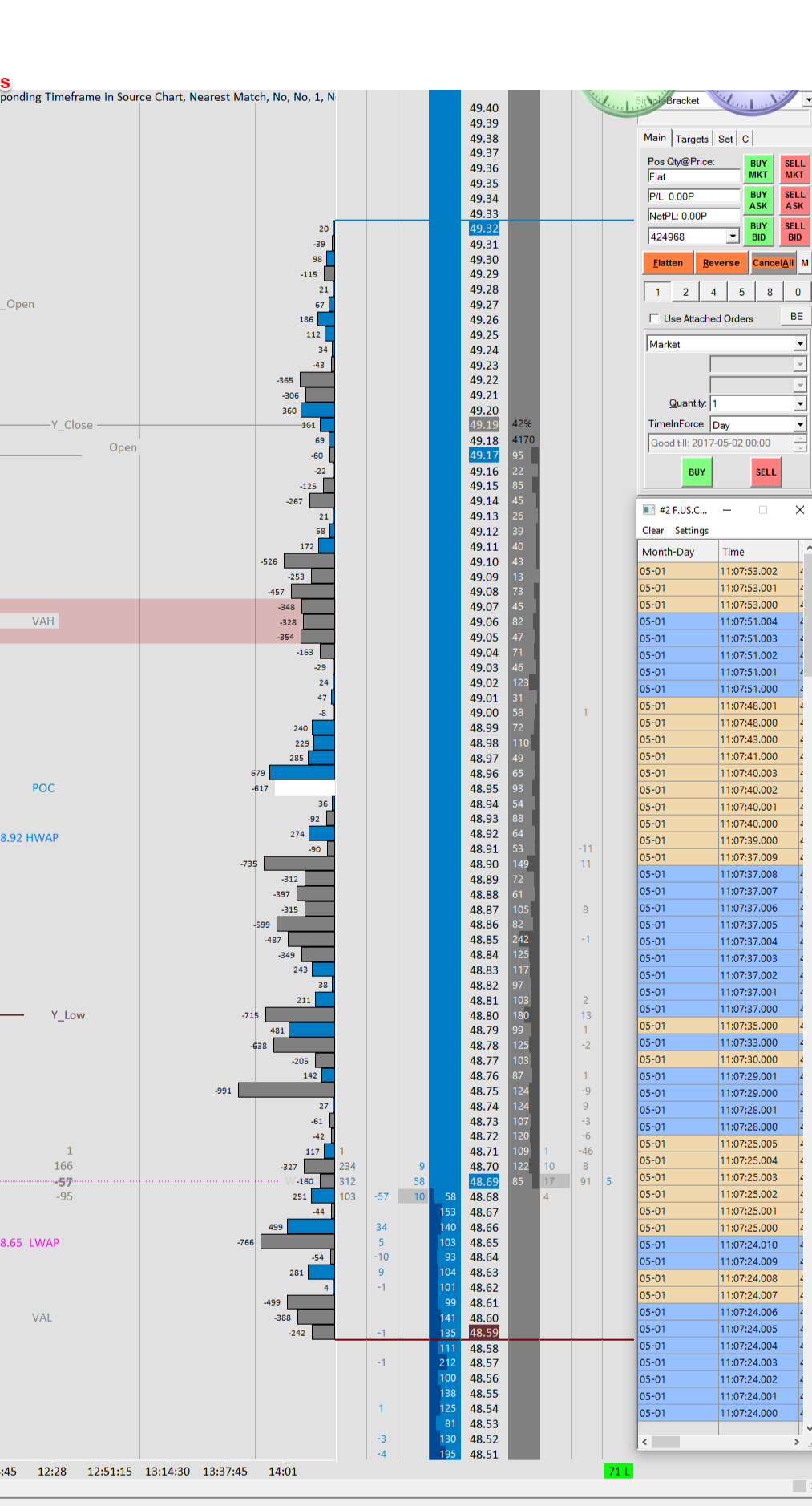Click the highlighted 48.69 price cell
Viewport: 812px width, 1506px height.
pyautogui.click(x=484, y=1182)
